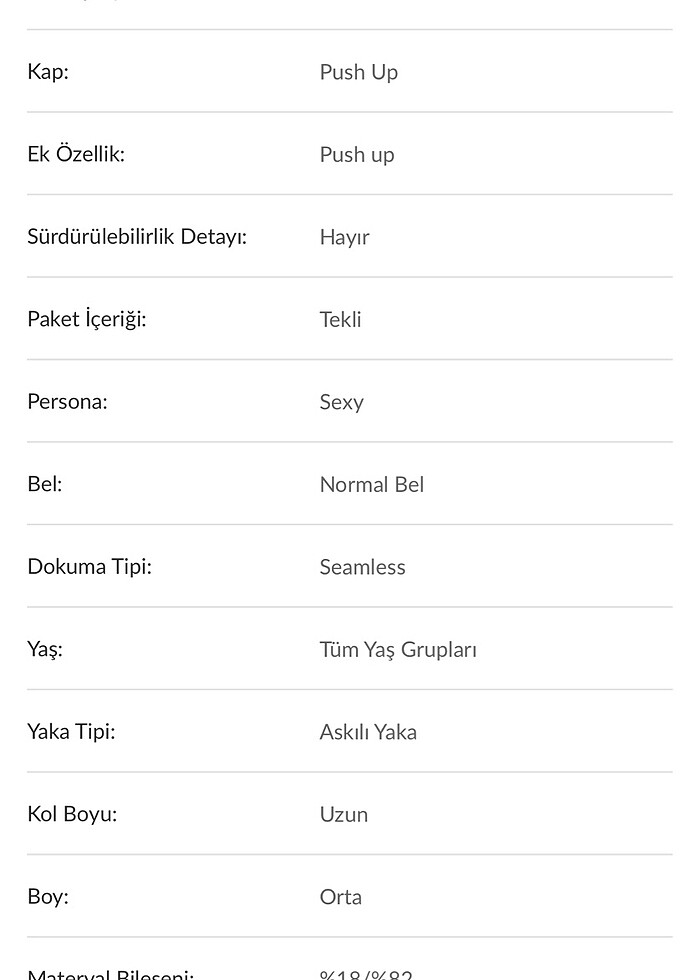Select the 'Seamless' value text
This screenshot has height=980, width=700.
(362, 567)
